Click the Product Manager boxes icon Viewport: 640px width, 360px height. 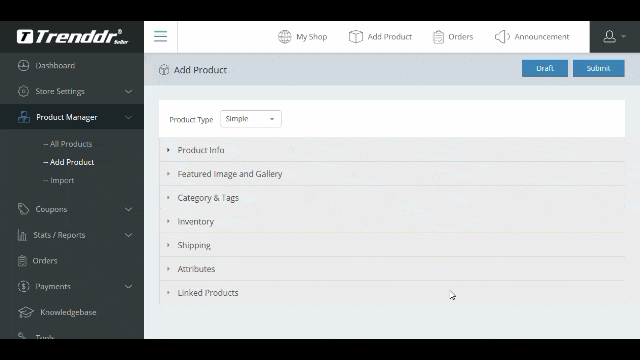[24, 117]
